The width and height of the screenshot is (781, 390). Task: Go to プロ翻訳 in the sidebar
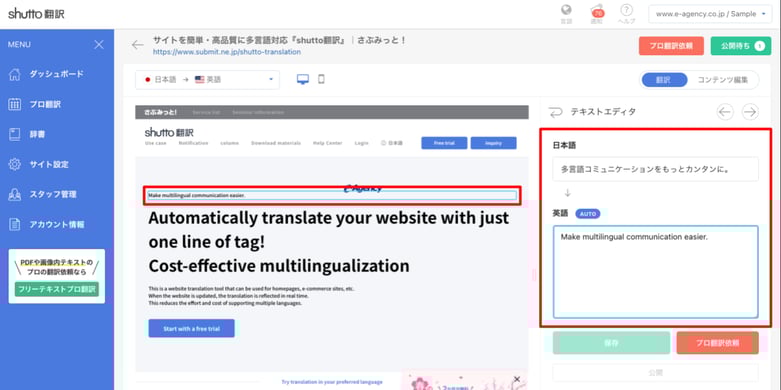[x=45, y=105]
